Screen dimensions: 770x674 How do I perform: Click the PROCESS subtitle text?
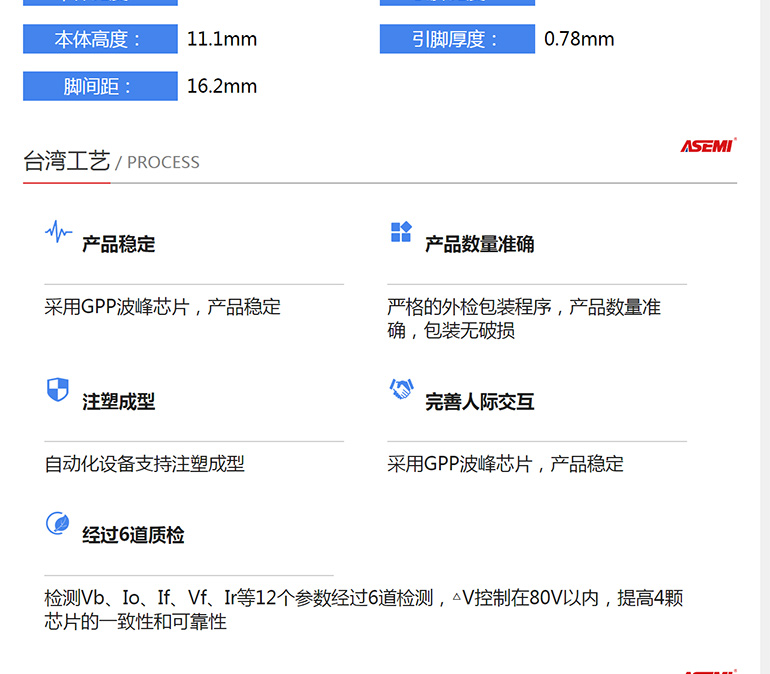[x=163, y=163]
